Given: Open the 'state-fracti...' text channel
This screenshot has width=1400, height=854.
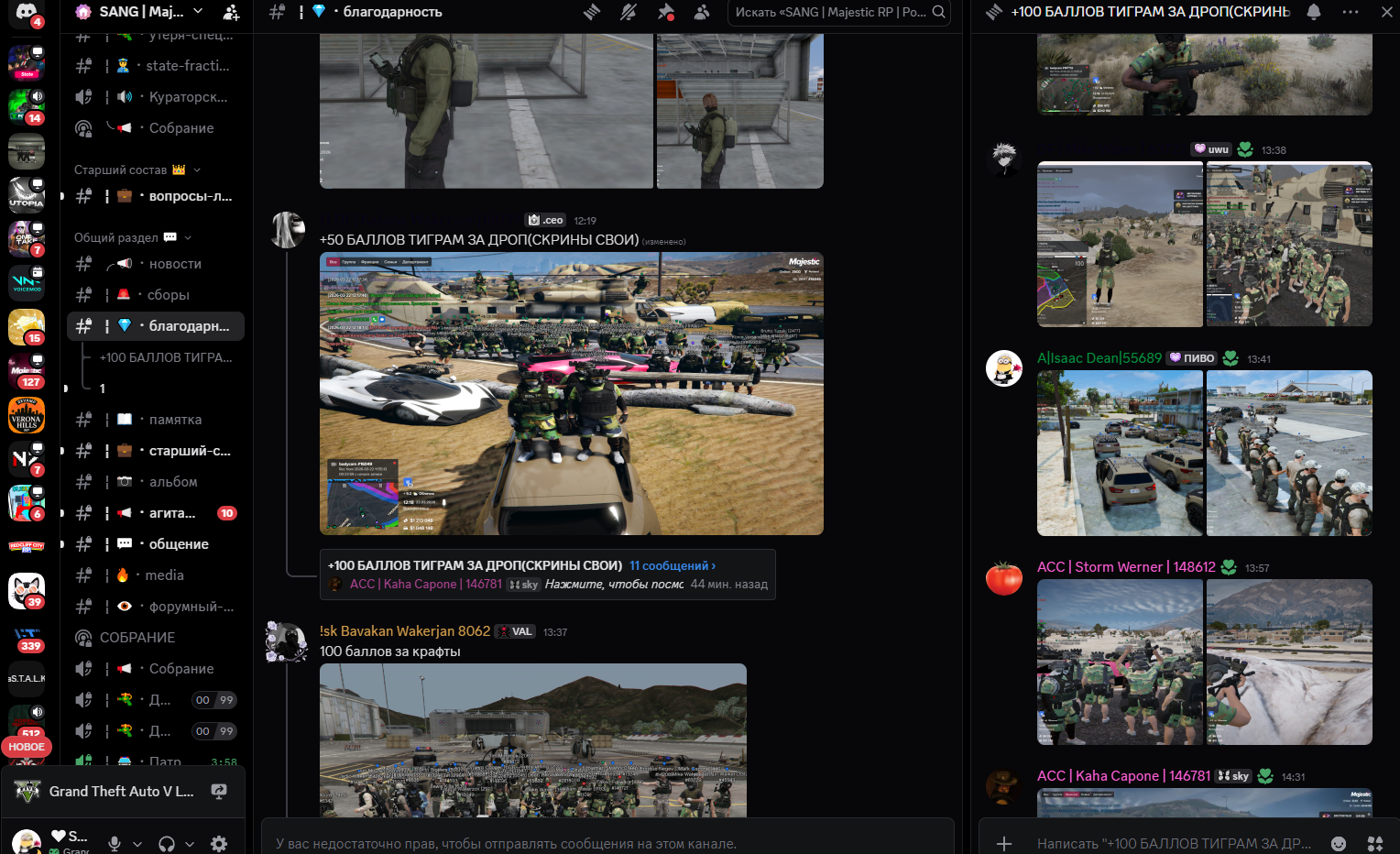Looking at the screenshot, I should pos(156,66).
